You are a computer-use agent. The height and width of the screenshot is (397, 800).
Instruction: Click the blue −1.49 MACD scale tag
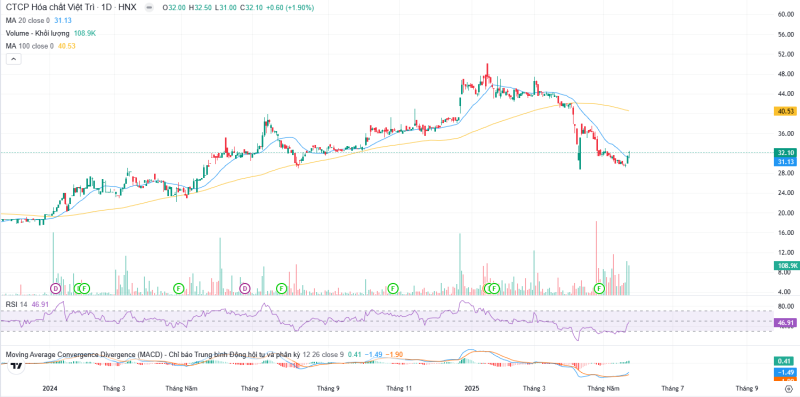[785, 372]
